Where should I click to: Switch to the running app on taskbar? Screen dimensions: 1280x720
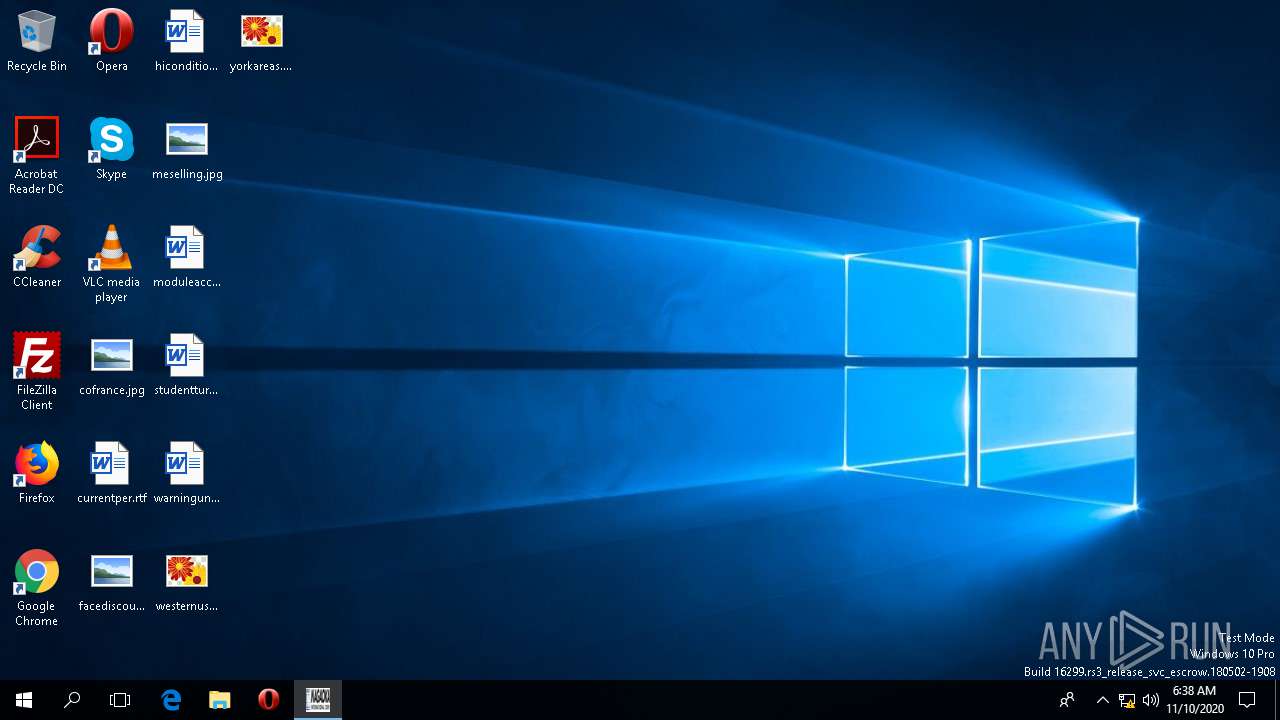coord(318,700)
